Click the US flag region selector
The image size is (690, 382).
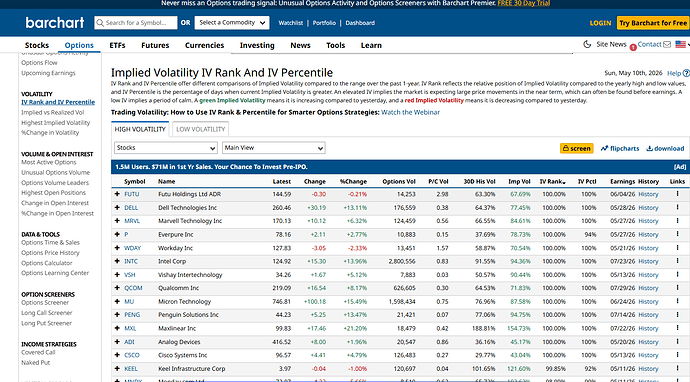coord(680,44)
